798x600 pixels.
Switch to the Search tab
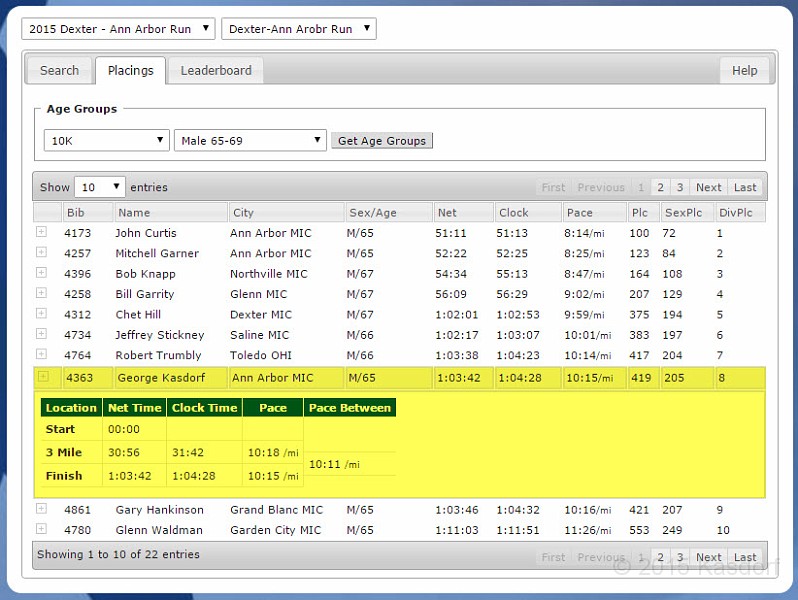[59, 70]
